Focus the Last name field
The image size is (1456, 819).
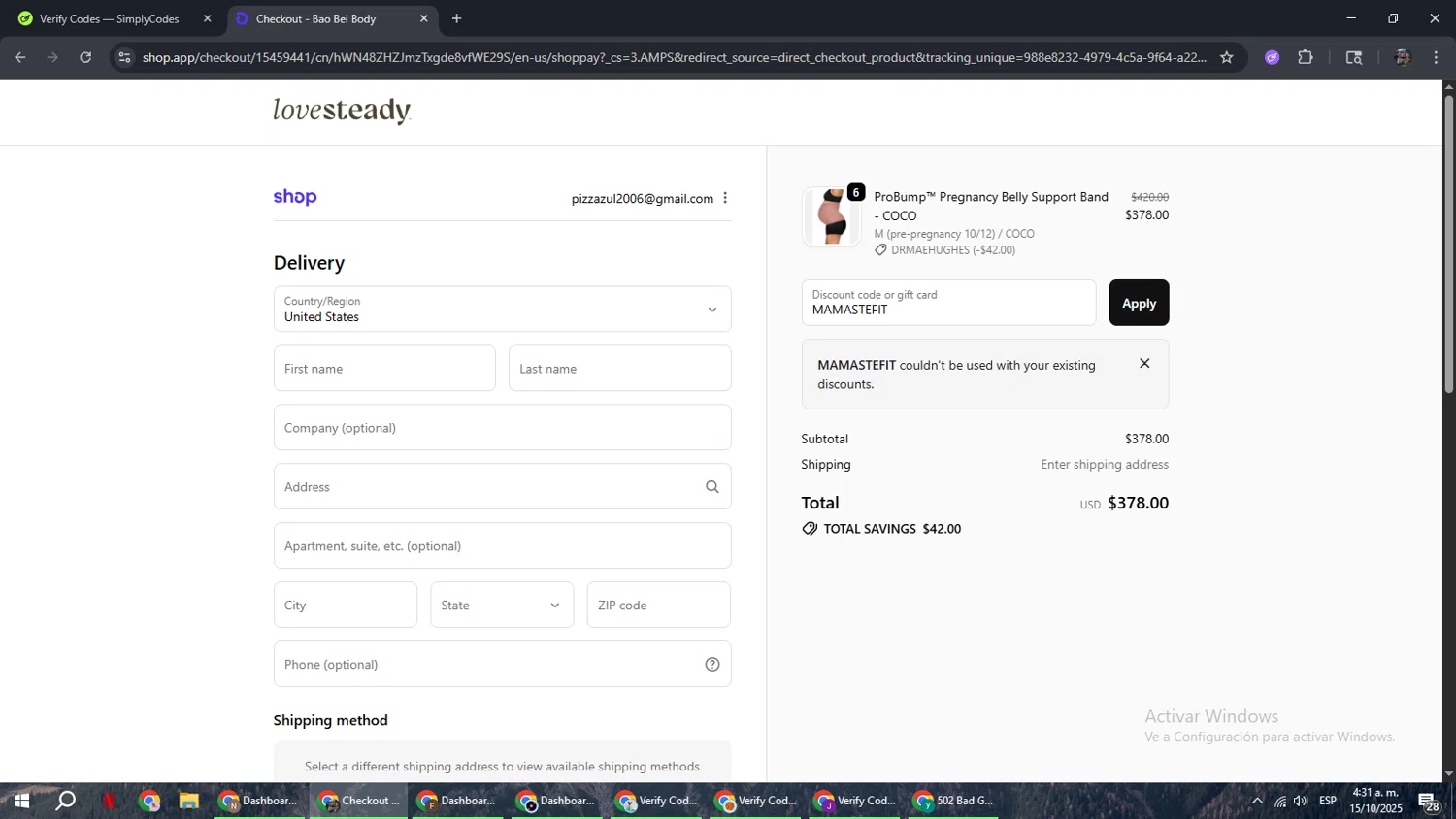coord(619,369)
